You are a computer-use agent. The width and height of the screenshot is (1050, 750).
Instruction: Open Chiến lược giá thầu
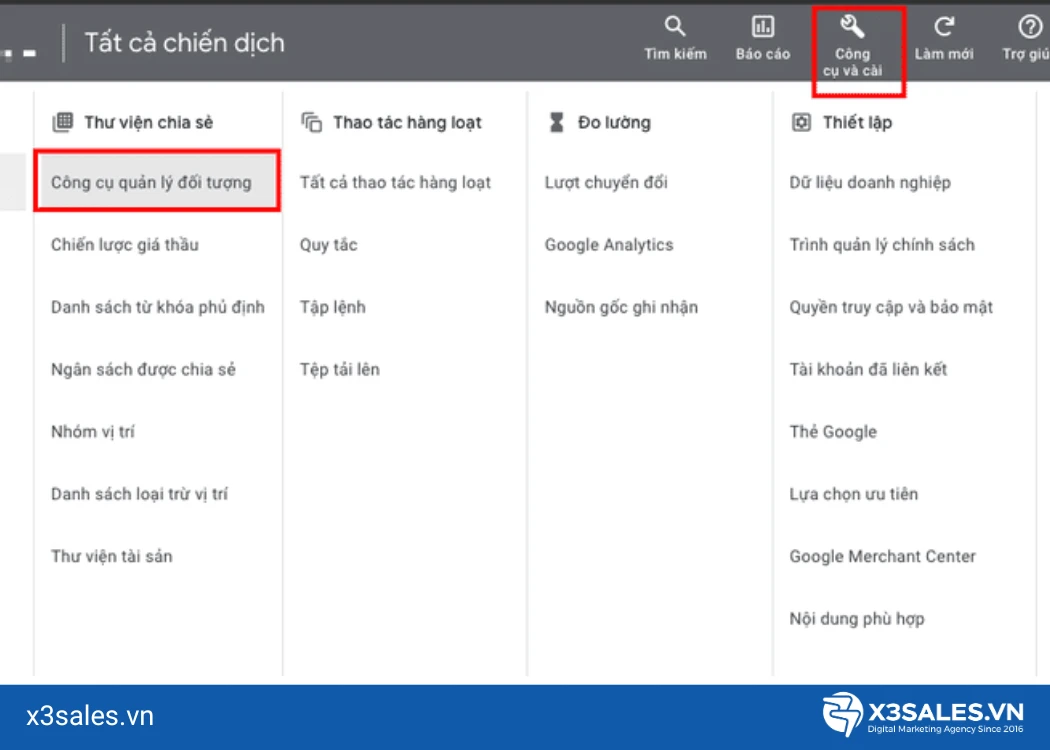(125, 244)
